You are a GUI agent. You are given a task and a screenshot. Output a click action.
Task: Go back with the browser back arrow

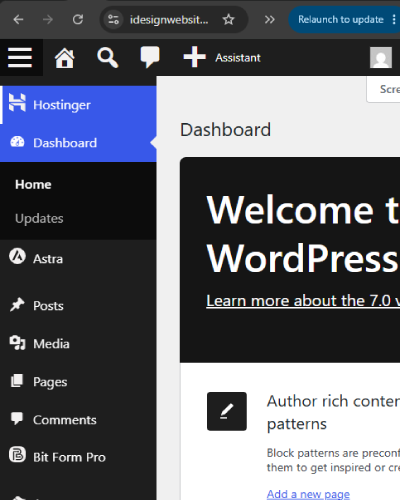(18, 20)
